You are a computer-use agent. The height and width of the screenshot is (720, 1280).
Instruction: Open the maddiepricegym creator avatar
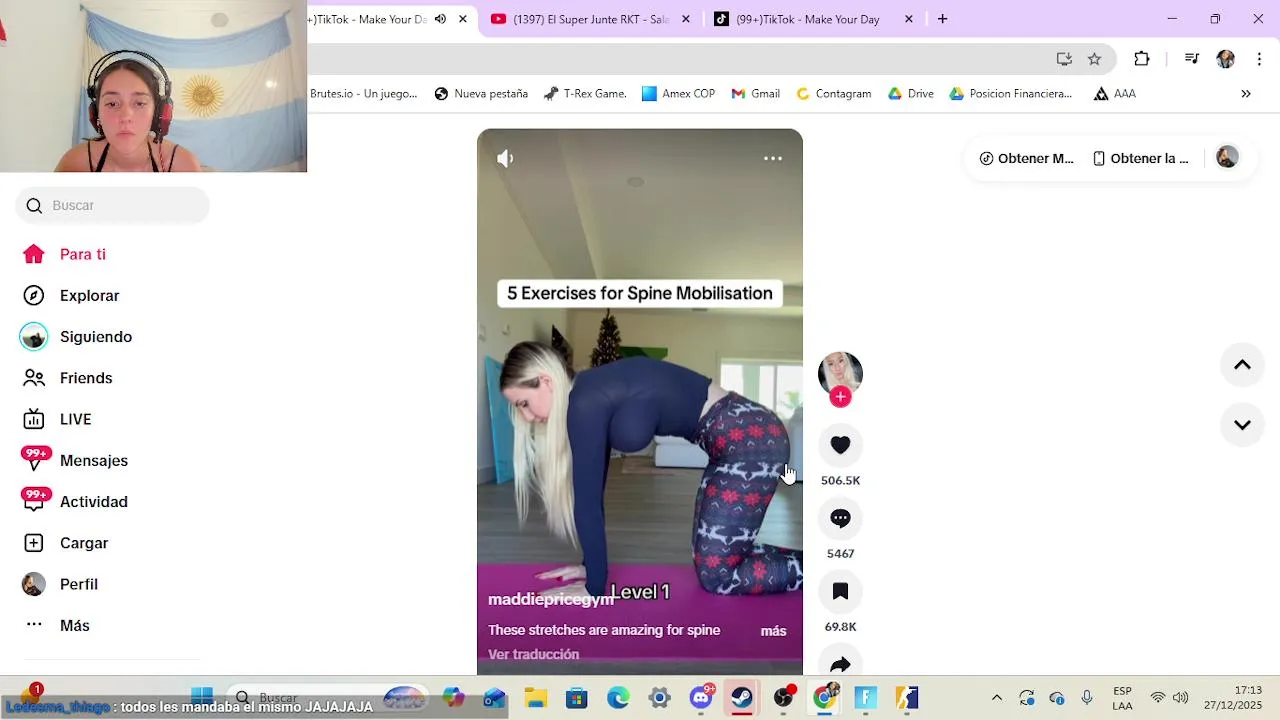(x=840, y=373)
